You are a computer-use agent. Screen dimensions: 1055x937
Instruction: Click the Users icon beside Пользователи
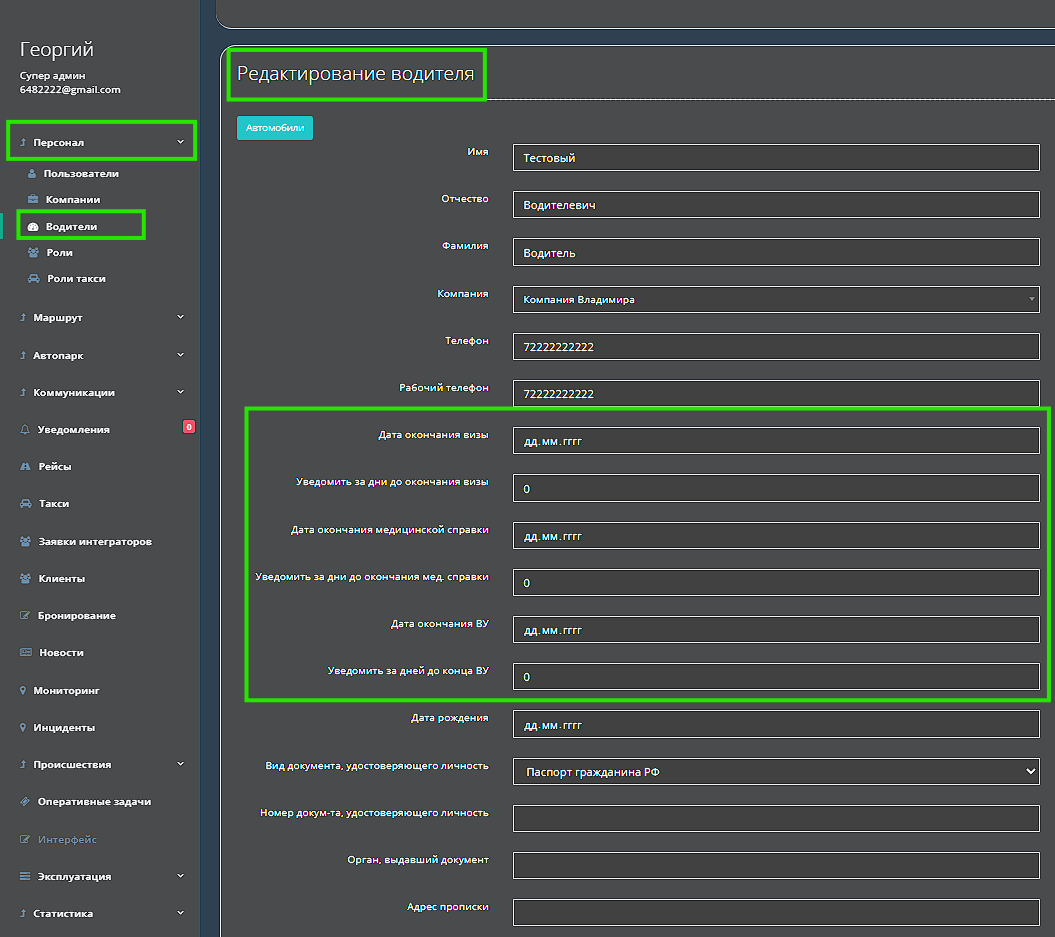tap(32, 174)
